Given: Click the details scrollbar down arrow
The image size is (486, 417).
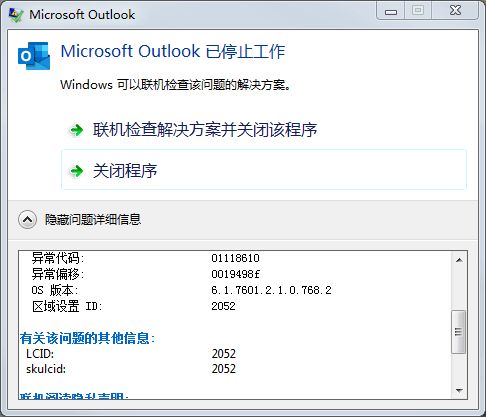Looking at the screenshot, I should point(459,390).
